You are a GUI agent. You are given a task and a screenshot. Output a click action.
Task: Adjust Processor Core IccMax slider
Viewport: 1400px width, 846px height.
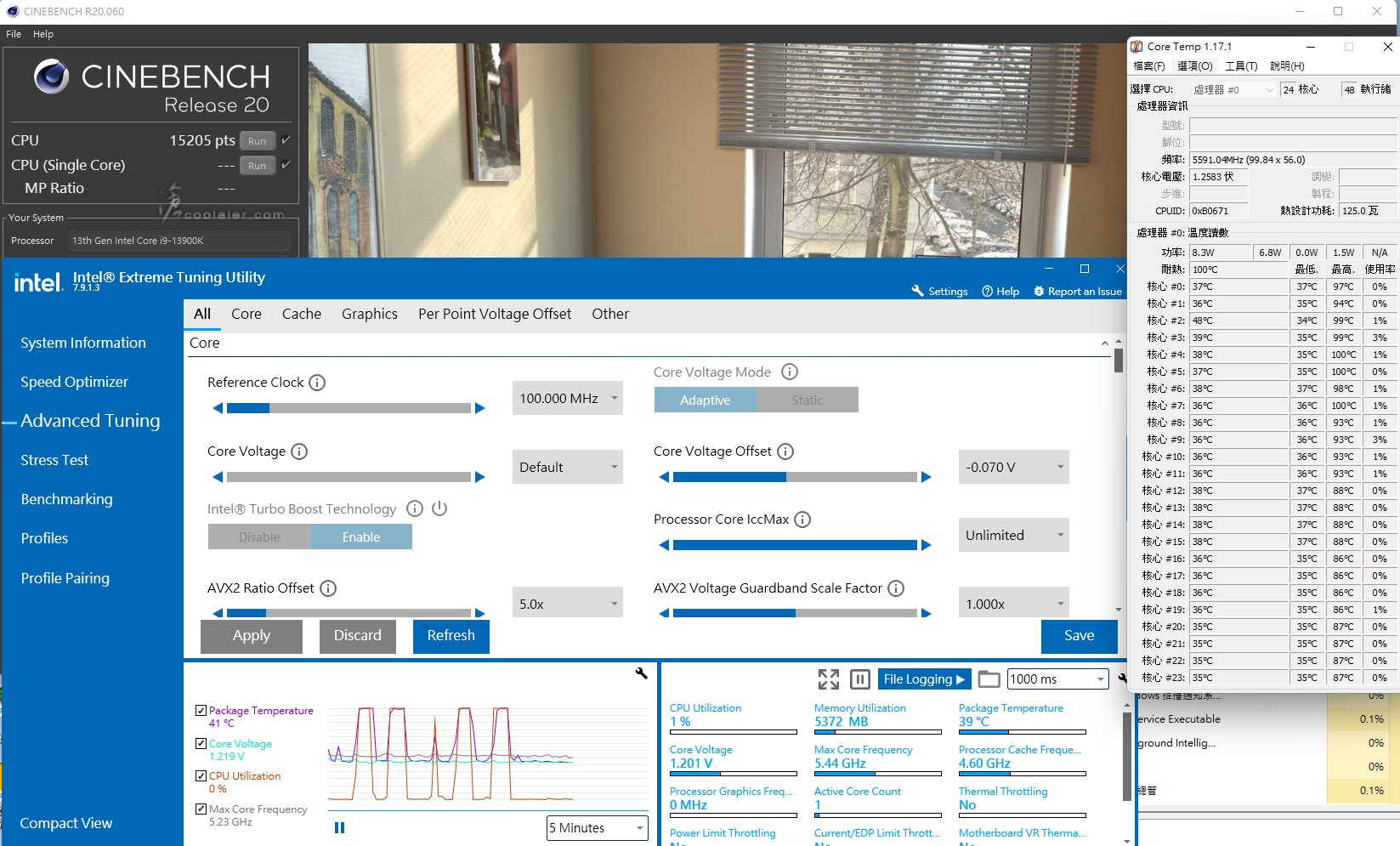tap(795, 545)
